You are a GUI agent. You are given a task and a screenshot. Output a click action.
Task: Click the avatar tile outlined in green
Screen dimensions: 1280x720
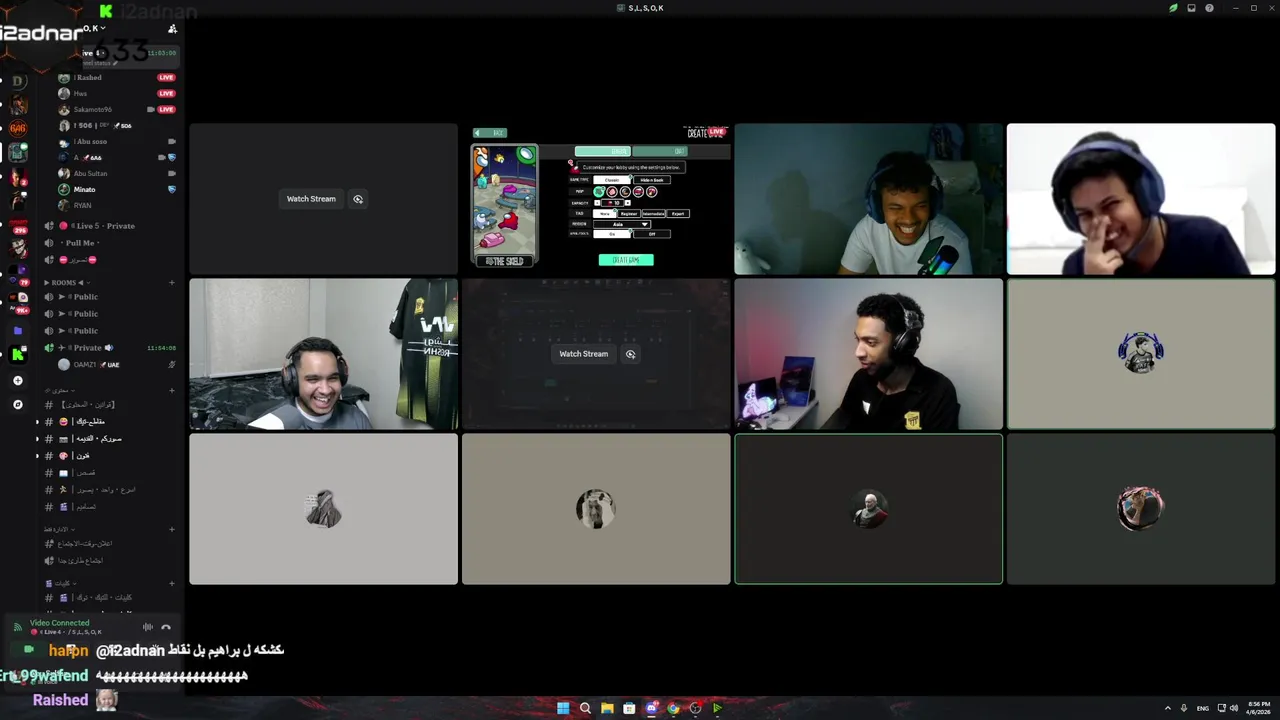pyautogui.click(x=869, y=509)
